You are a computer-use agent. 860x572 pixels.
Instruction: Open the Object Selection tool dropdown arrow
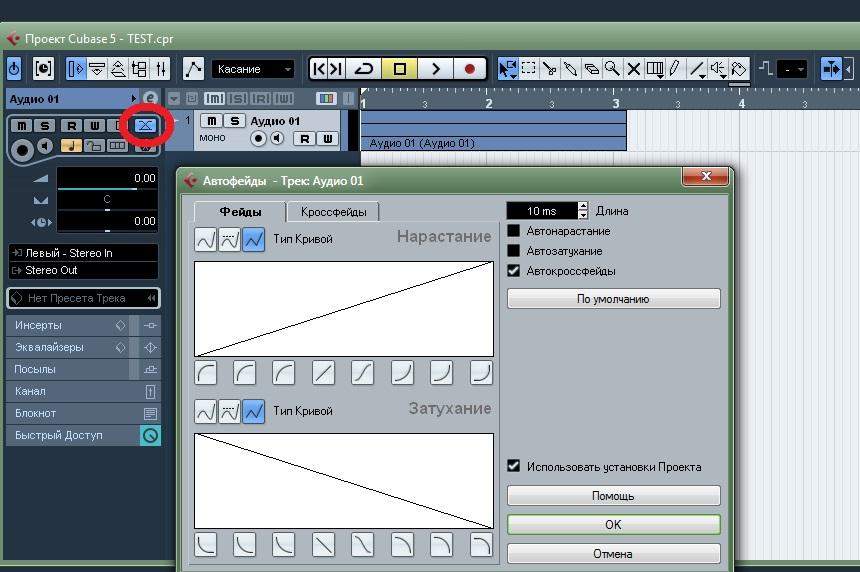click(513, 76)
